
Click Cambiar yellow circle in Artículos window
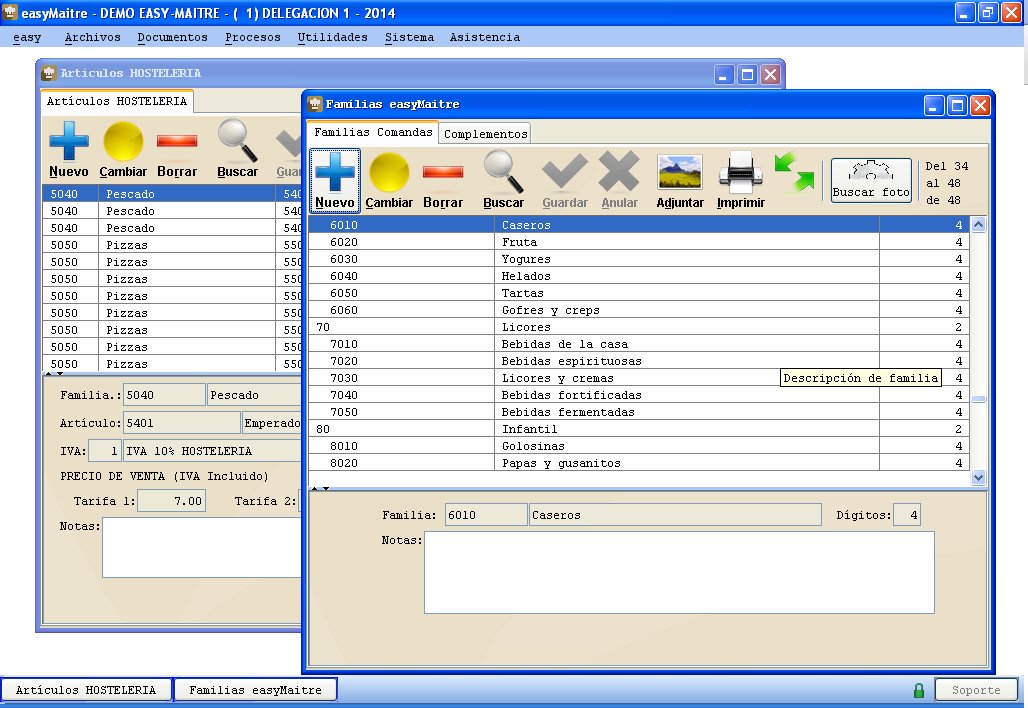pos(123,149)
